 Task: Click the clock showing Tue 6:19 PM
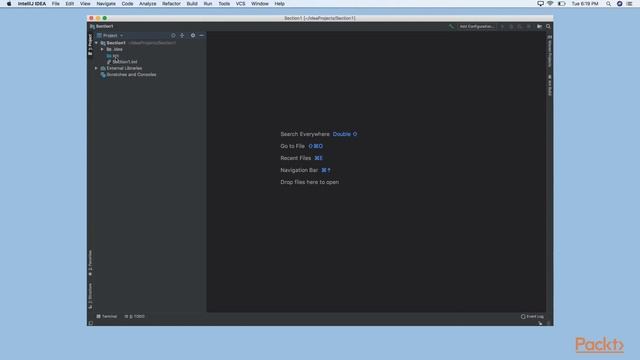(x=585, y=4)
